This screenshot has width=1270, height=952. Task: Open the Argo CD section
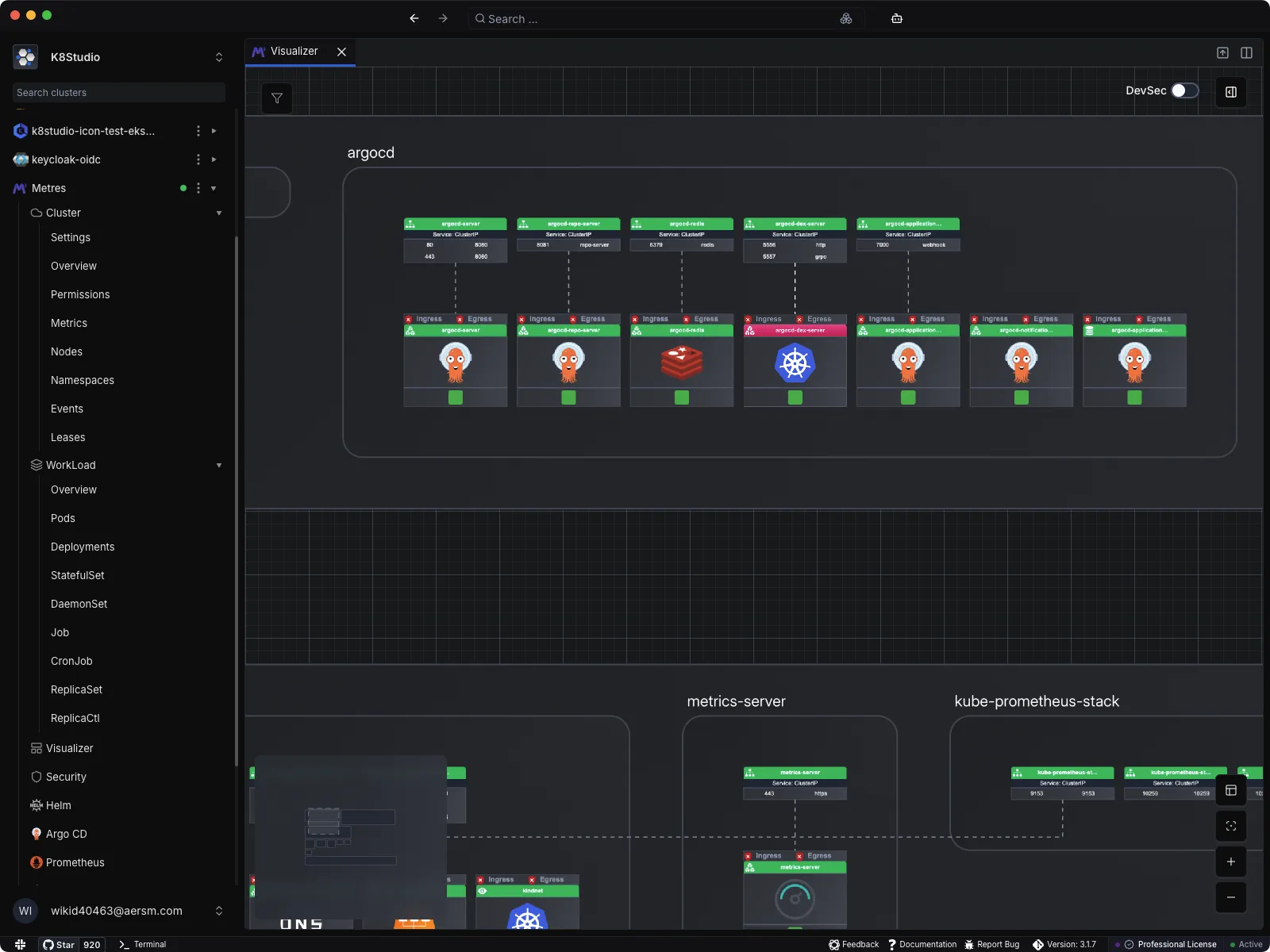pos(59,834)
